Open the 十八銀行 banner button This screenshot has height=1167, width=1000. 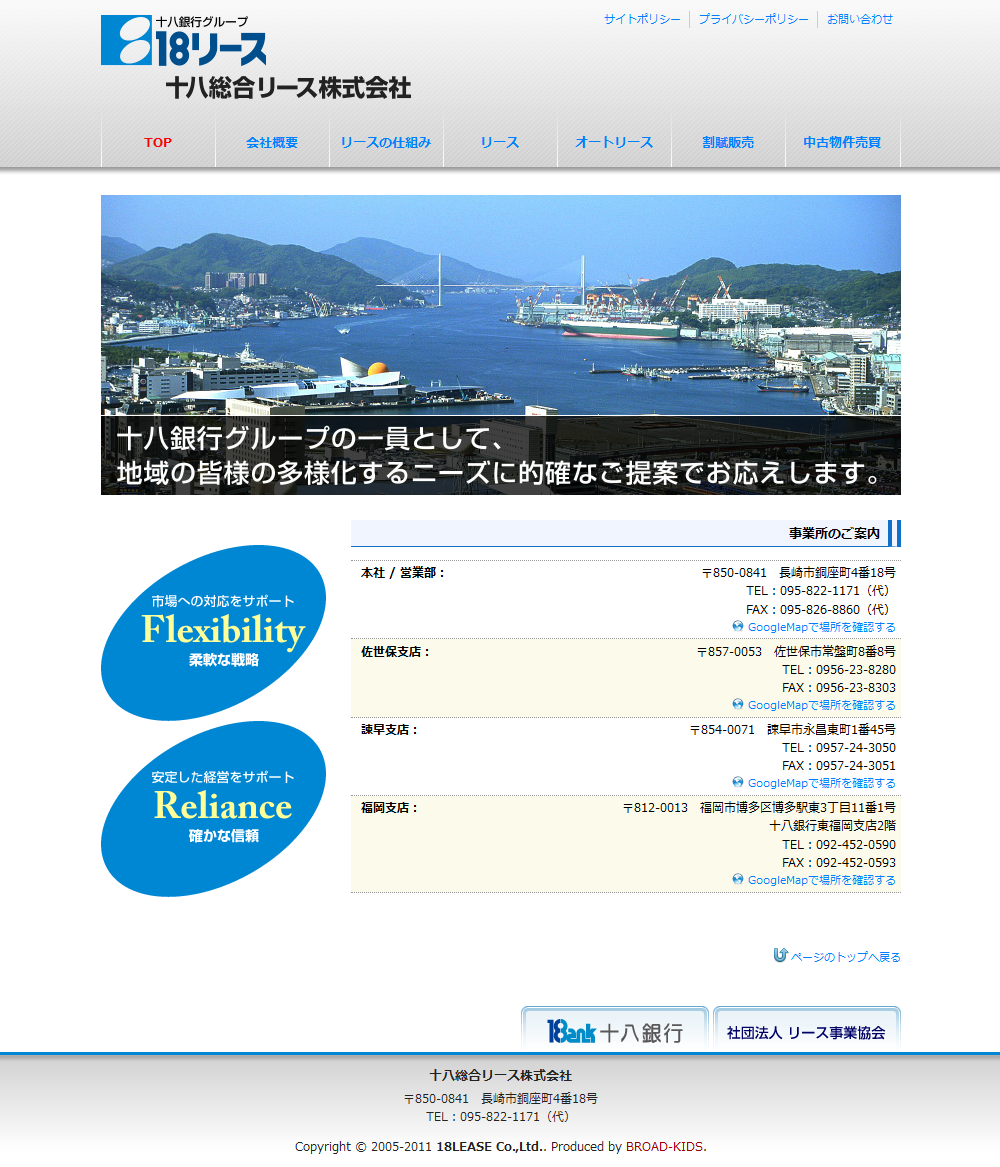coord(615,1028)
